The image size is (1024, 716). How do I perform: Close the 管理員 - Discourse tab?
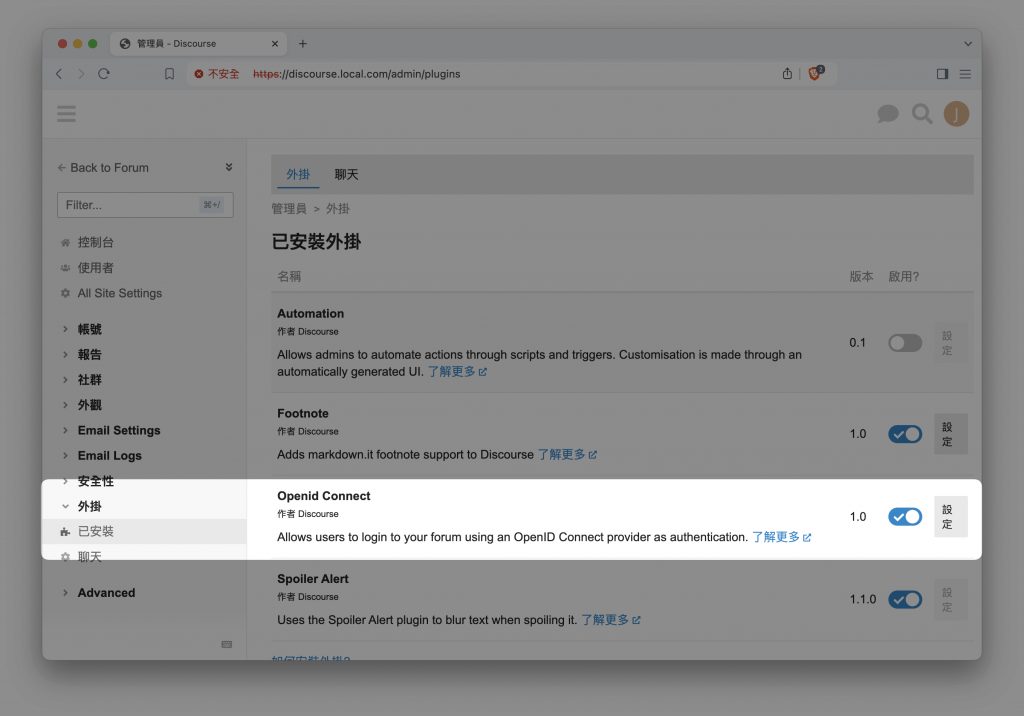[x=275, y=44]
